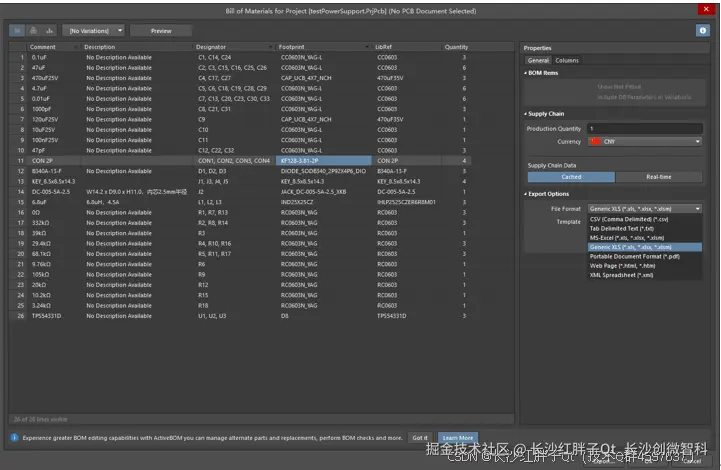This screenshot has width=721, height=470.
Task: Select Cached supply chain data
Action: [571, 177]
